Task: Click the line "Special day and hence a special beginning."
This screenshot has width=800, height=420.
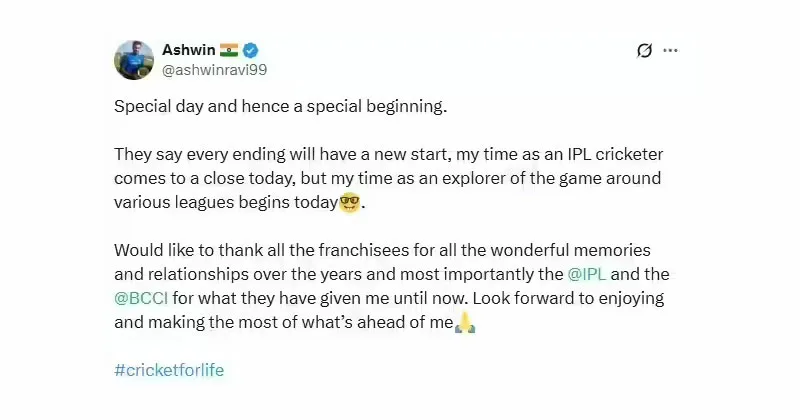Action: [281, 107]
